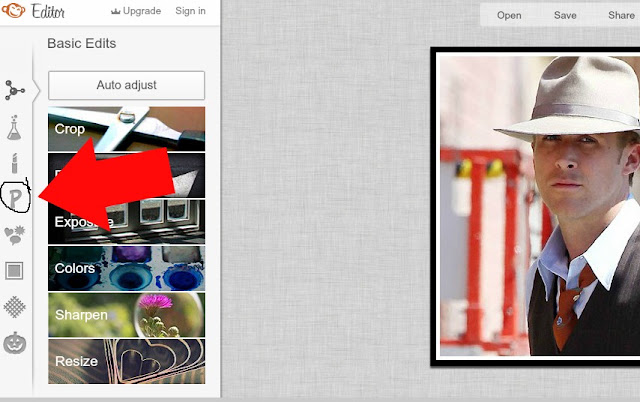Click Save in top toolbar
The height and width of the screenshot is (402, 640).
[x=565, y=16]
